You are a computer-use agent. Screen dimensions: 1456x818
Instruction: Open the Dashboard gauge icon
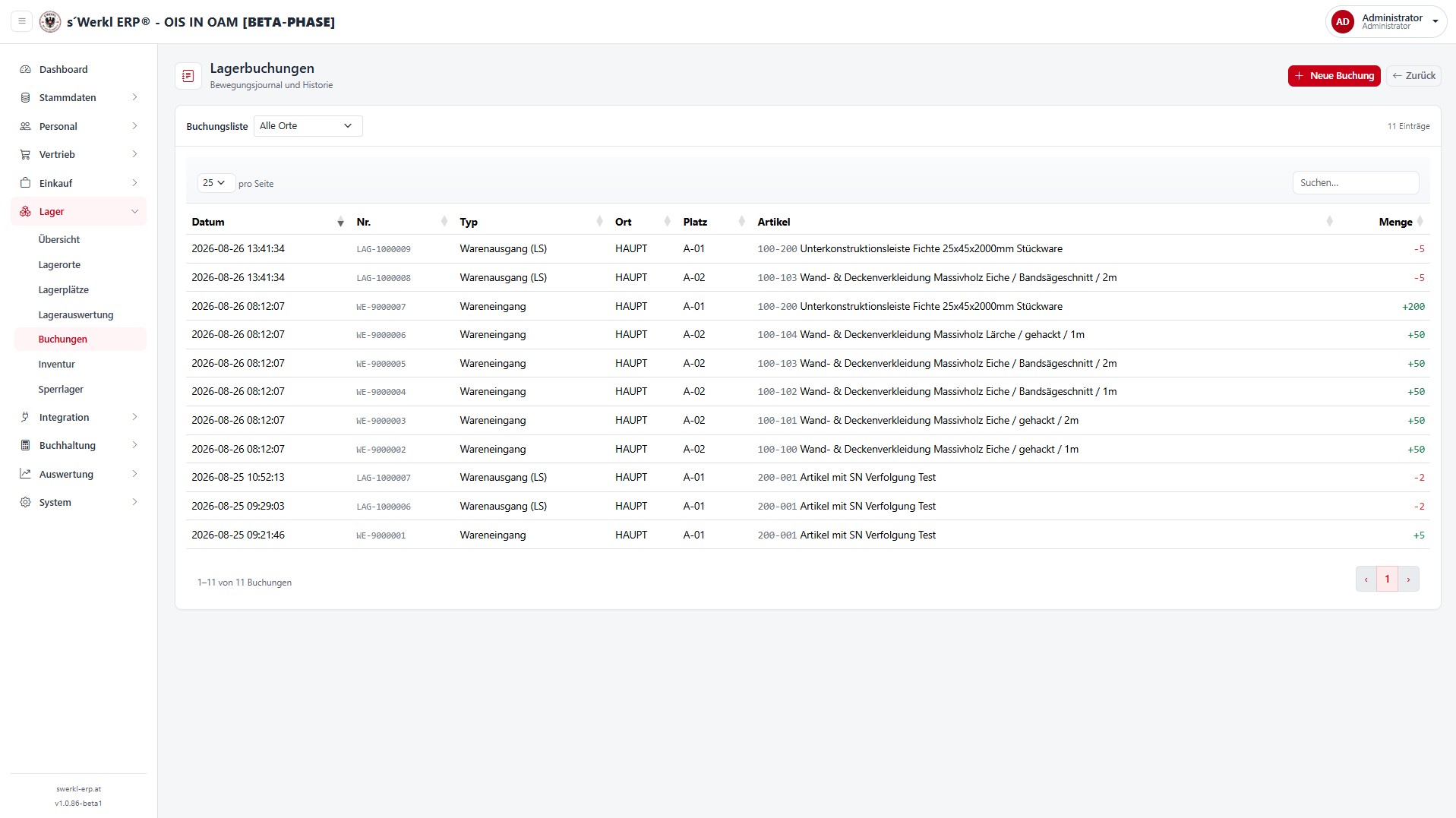[x=25, y=69]
